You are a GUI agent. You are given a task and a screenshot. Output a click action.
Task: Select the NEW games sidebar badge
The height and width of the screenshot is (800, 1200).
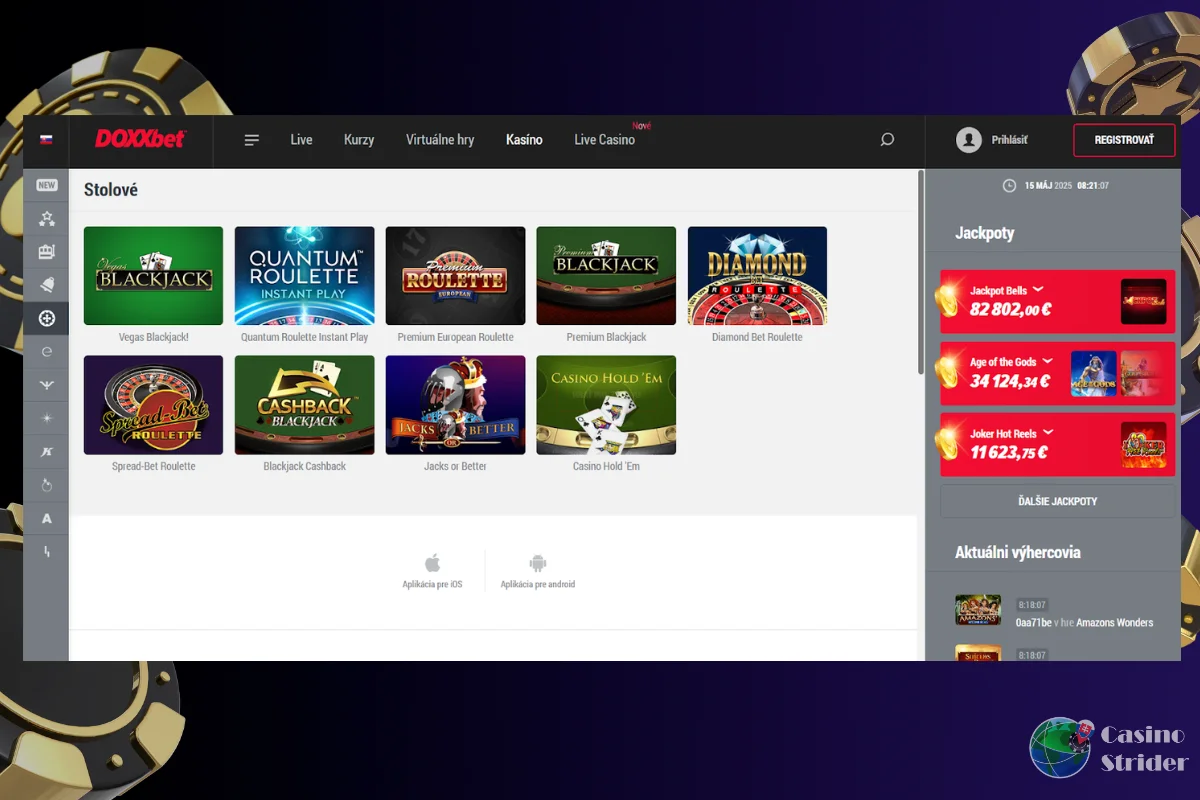tap(47, 185)
